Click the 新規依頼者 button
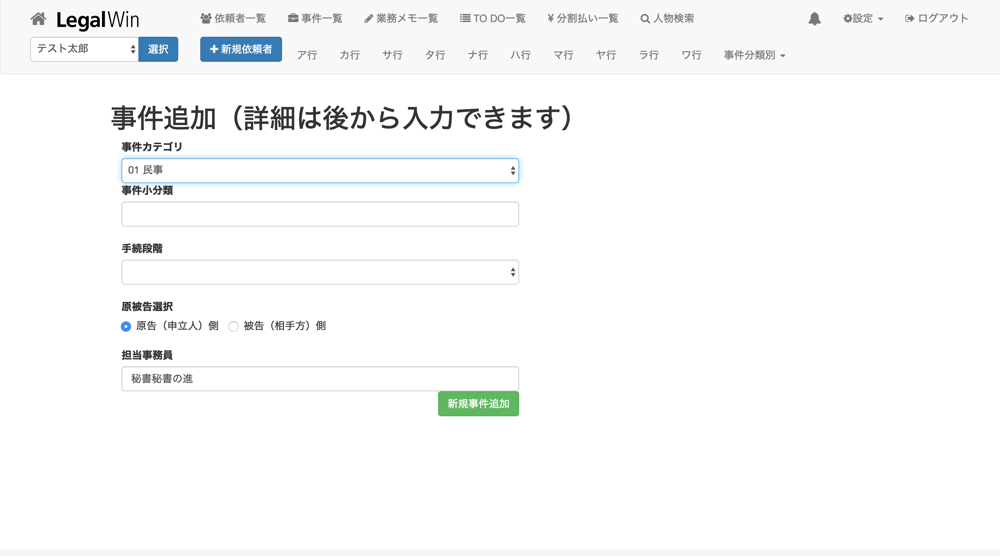This screenshot has width=1000, height=556. [x=241, y=49]
